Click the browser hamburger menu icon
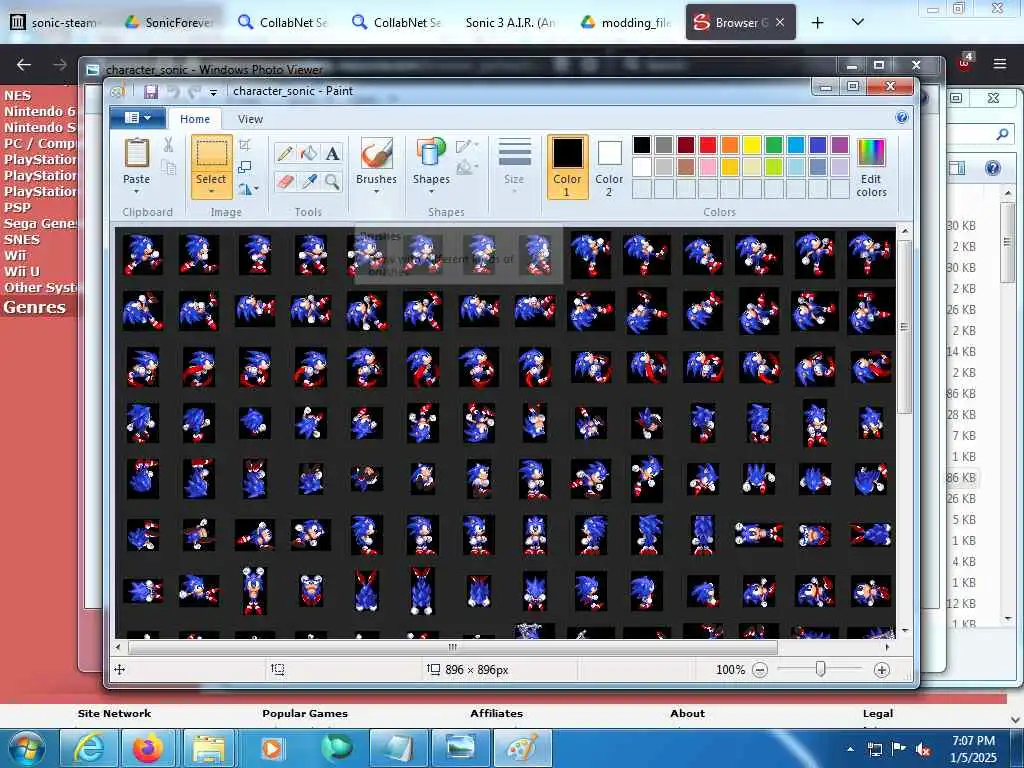This screenshot has height=768, width=1024. point(1000,64)
